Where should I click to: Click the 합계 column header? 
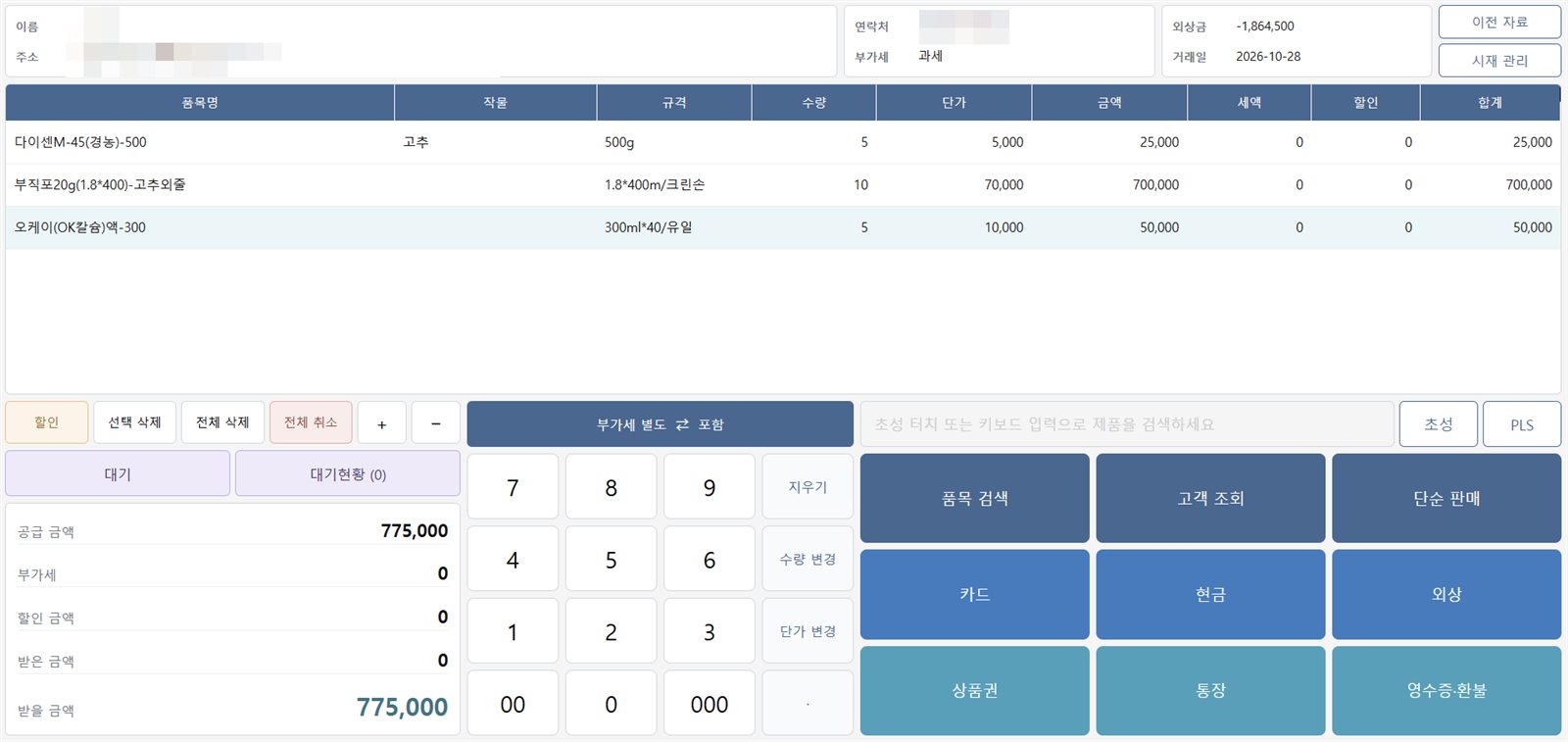tap(1490, 102)
